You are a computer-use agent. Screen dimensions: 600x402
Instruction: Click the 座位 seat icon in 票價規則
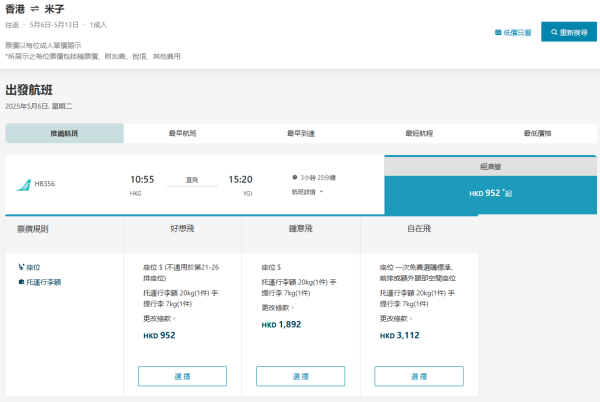click(x=21, y=267)
